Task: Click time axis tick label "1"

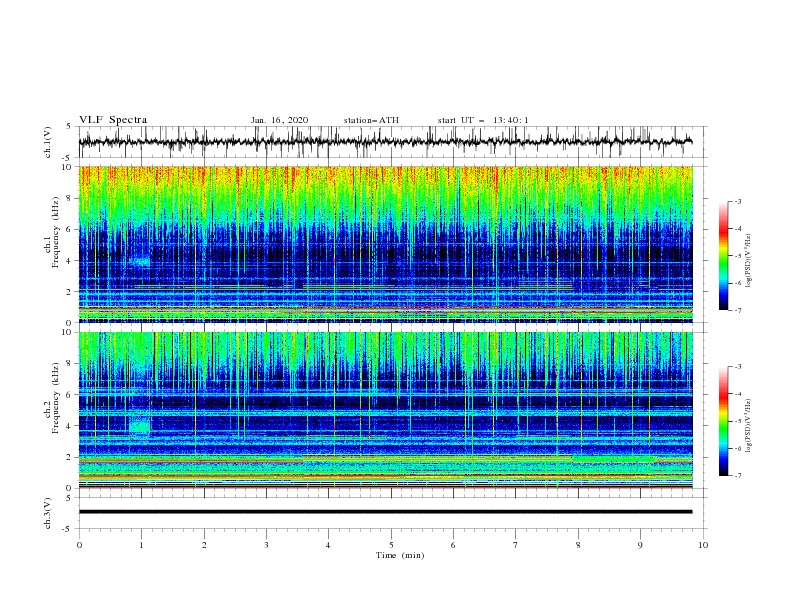Action: click(x=141, y=545)
